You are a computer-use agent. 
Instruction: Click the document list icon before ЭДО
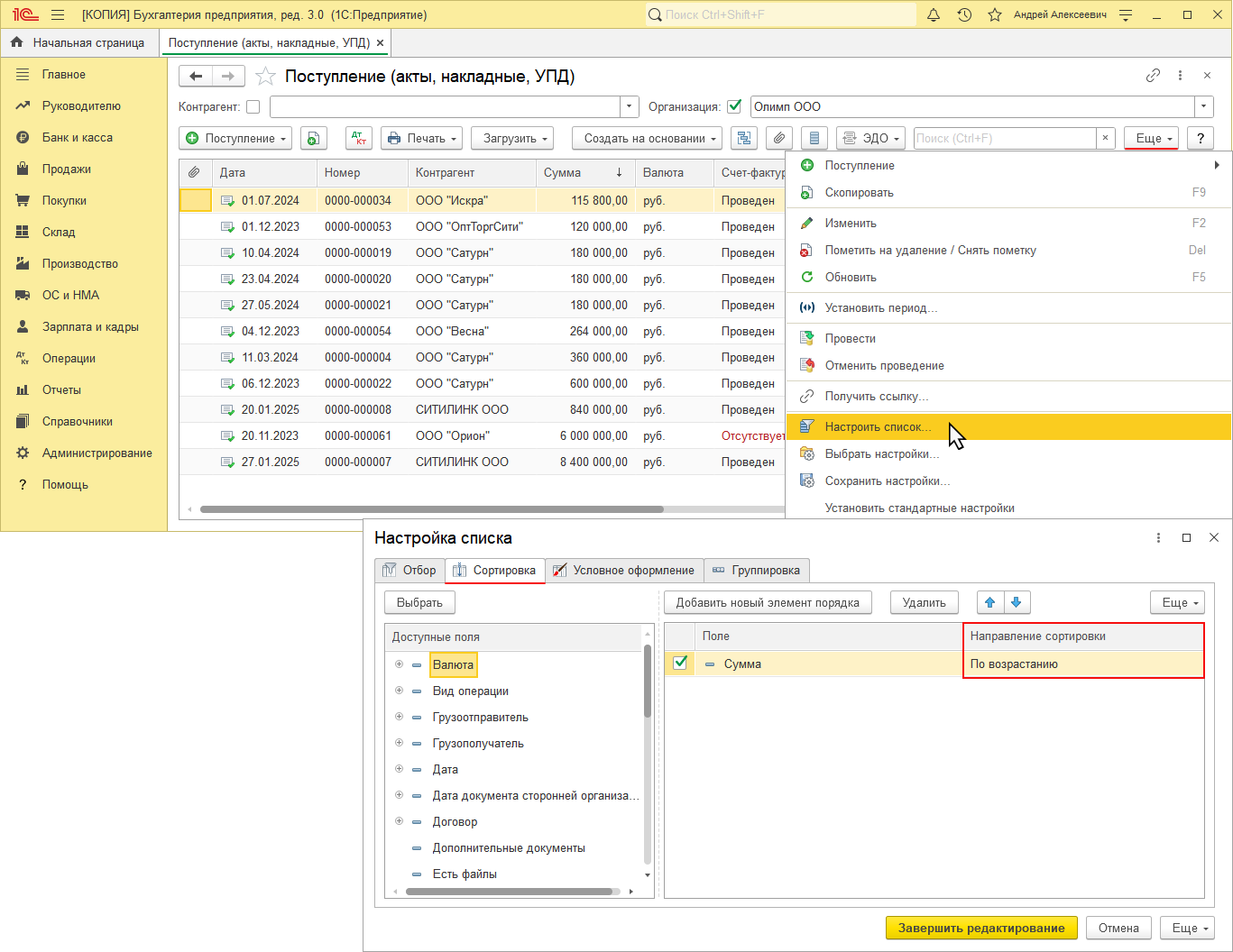point(814,138)
